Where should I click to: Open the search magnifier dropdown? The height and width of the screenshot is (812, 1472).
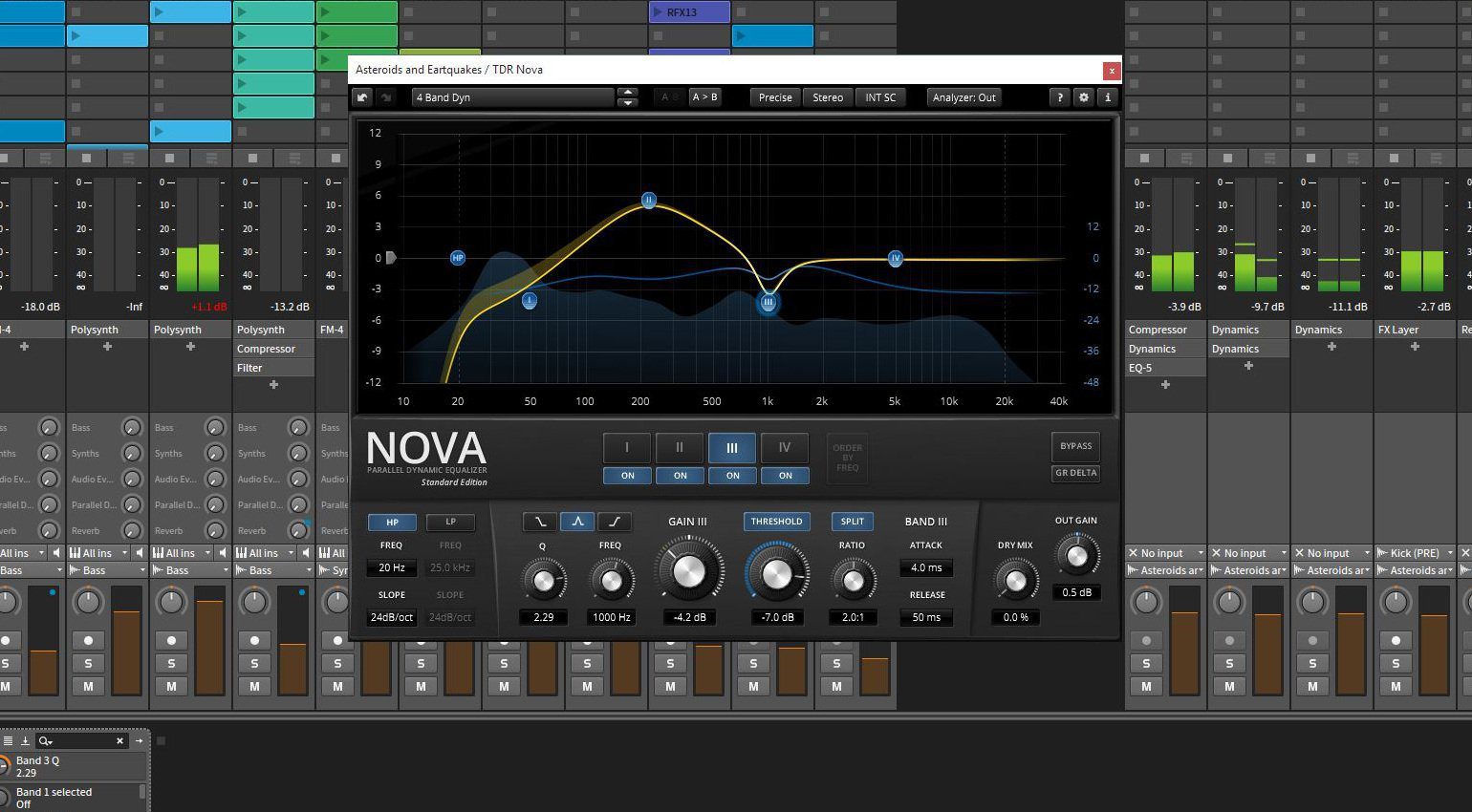point(45,740)
